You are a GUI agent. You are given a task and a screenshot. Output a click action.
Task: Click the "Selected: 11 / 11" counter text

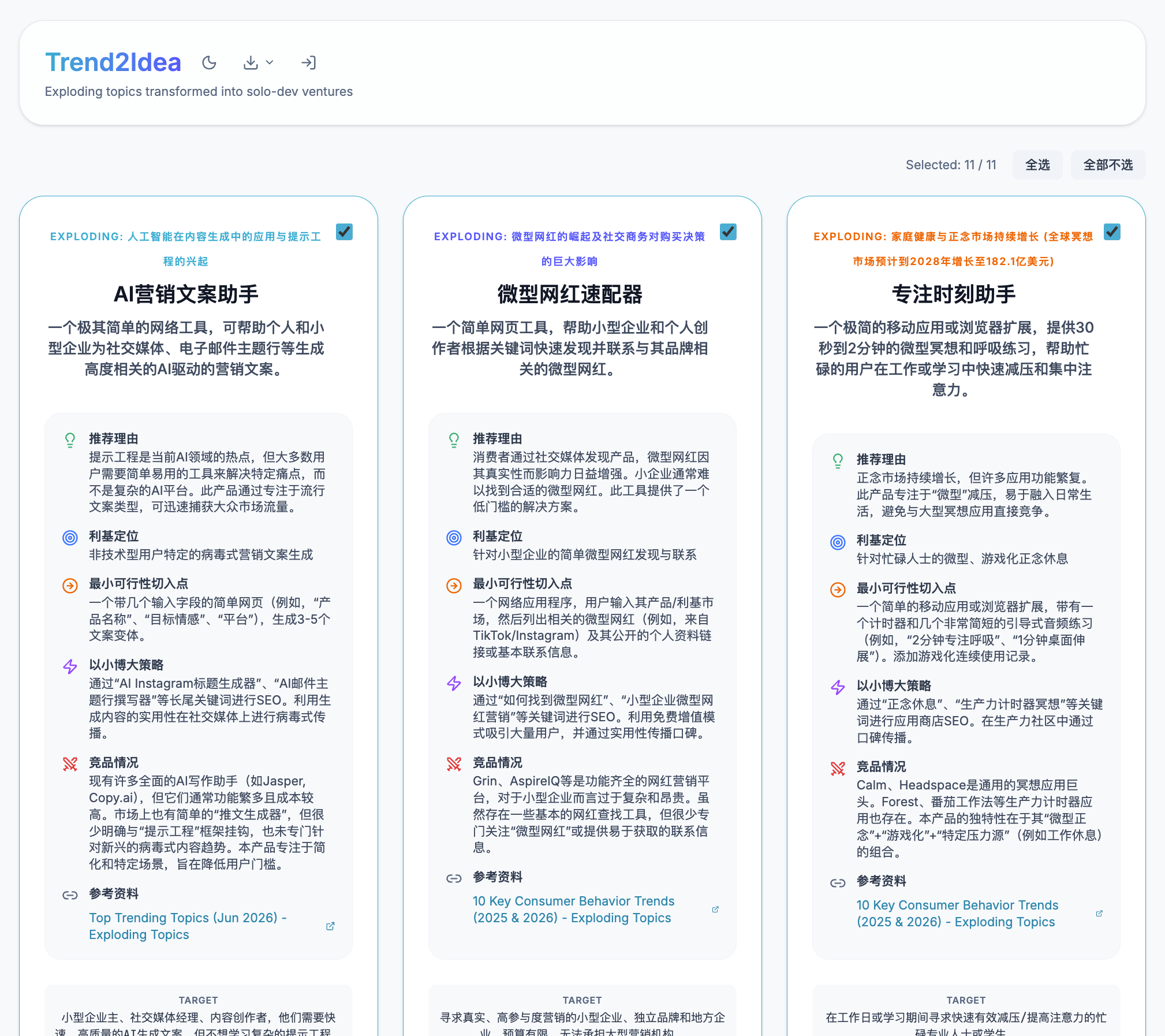tap(951, 165)
